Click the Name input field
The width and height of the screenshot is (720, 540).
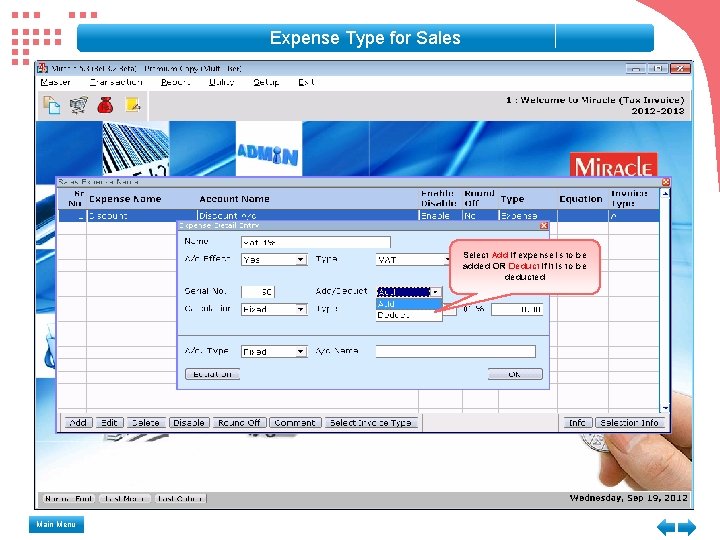click(316, 242)
